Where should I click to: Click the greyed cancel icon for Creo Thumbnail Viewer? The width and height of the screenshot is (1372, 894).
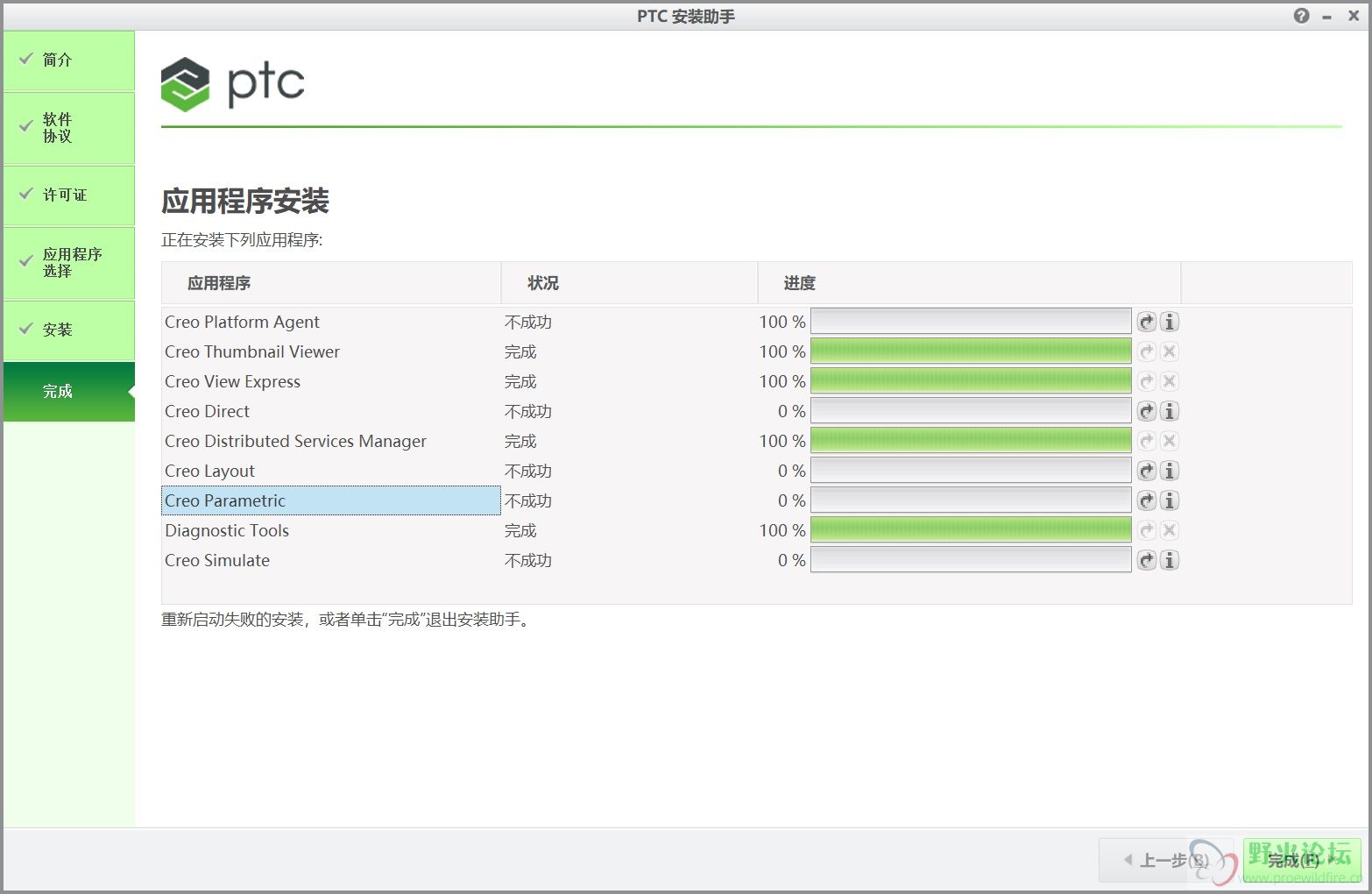1170,351
